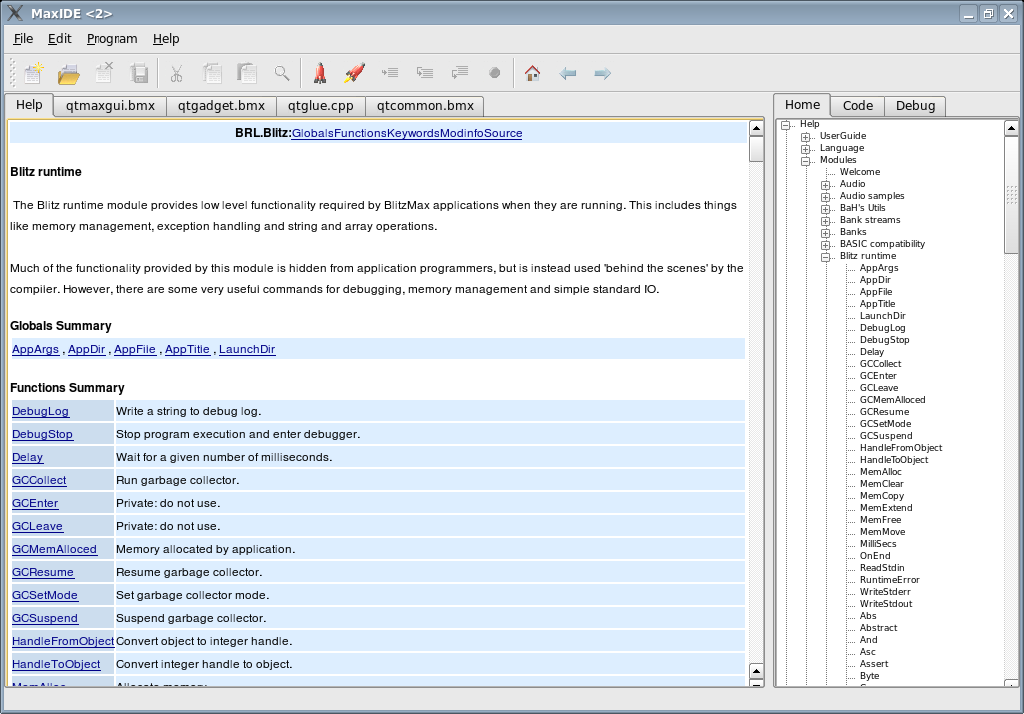Open the GCMemAlloced function link
This screenshot has height=714, width=1024.
tap(54, 549)
